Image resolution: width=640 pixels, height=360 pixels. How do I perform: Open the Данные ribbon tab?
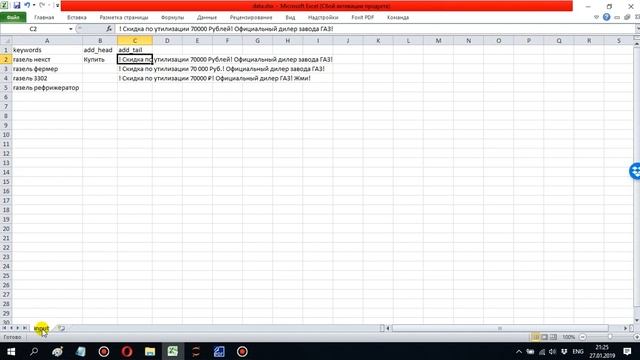pyautogui.click(x=207, y=18)
